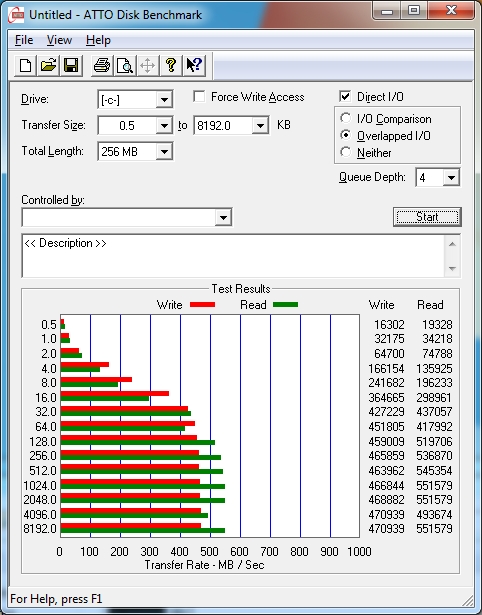Click the New document toolbar icon
482x615 pixels.
tap(25, 65)
